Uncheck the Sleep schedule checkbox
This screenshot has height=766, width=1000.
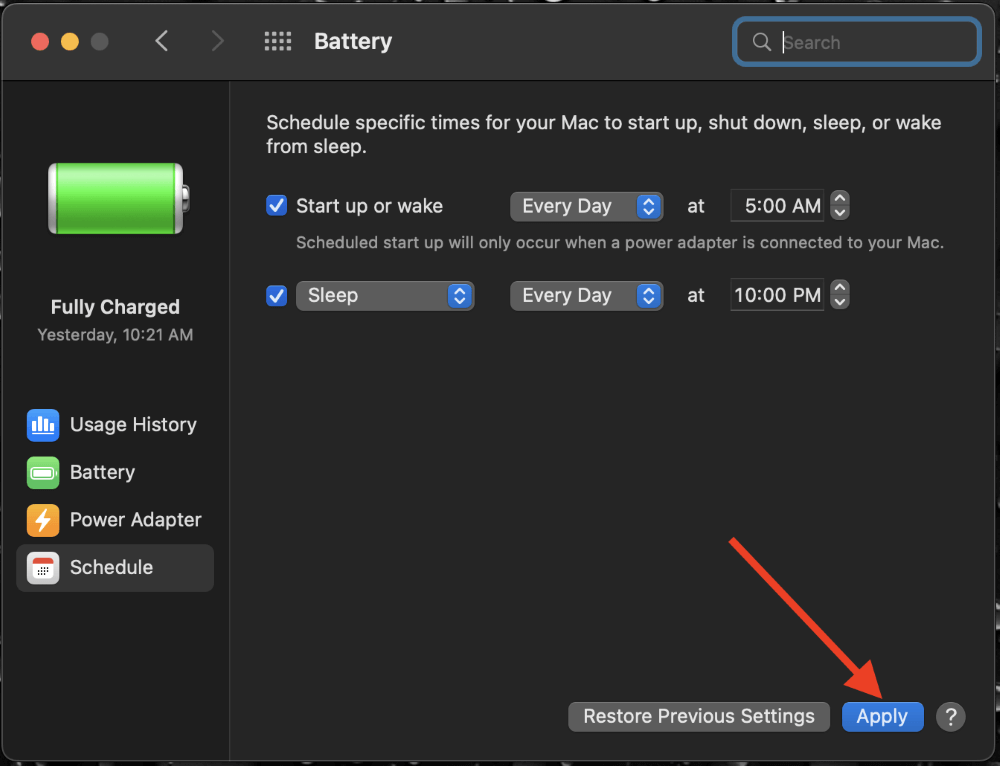coord(276,295)
